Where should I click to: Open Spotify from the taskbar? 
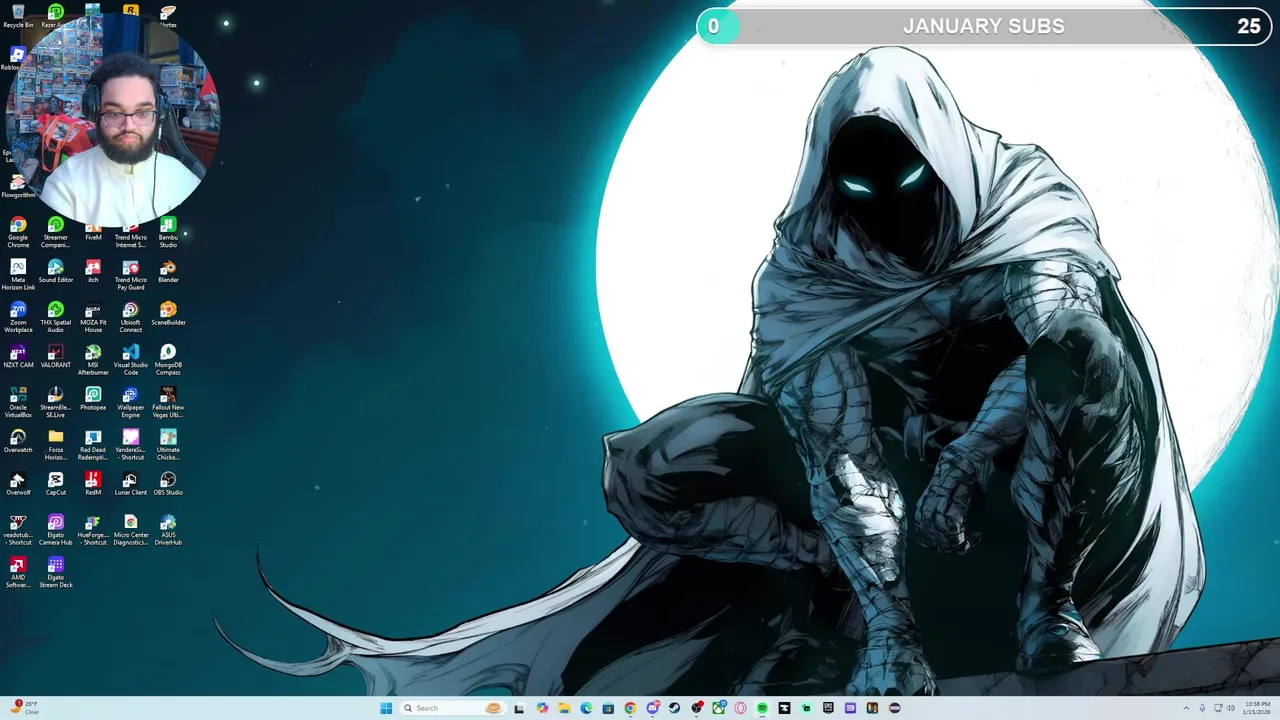click(x=762, y=708)
